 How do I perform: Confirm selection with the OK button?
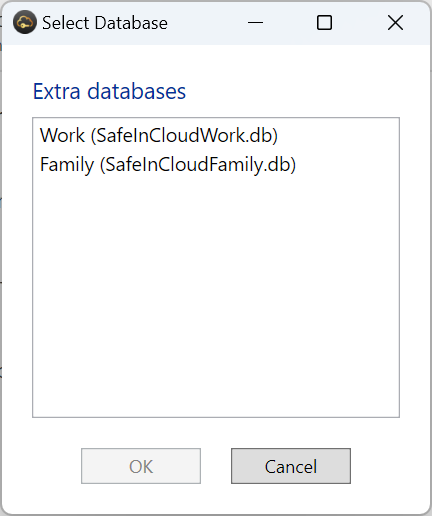141,466
